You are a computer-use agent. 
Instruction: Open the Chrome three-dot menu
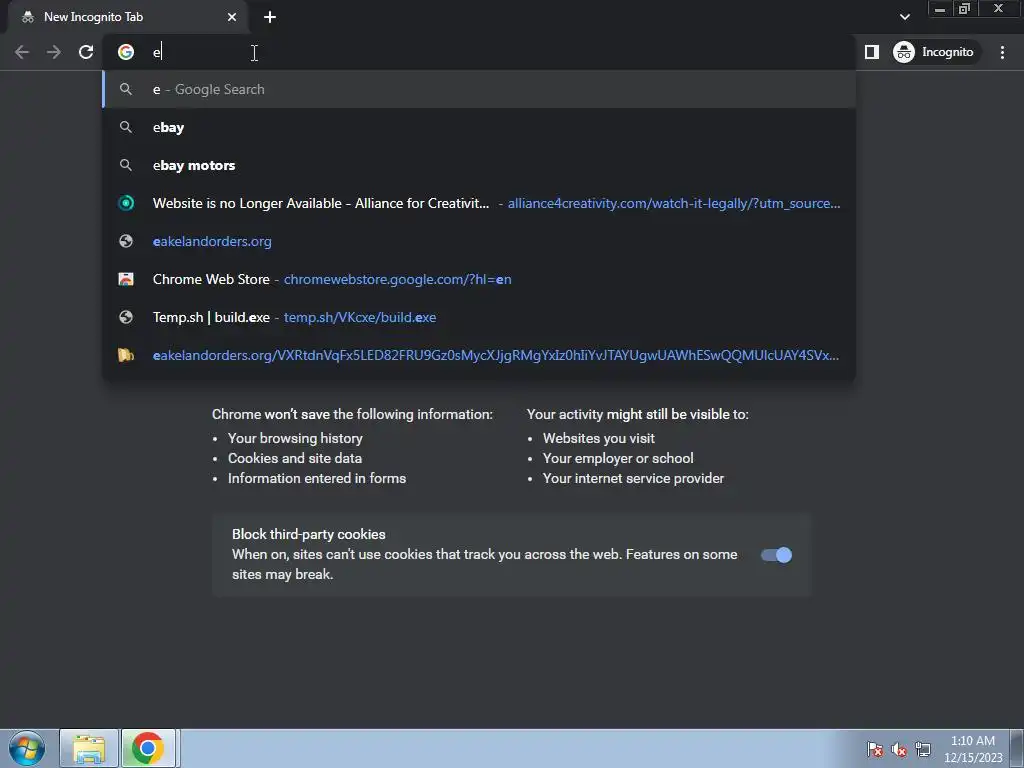(1002, 52)
